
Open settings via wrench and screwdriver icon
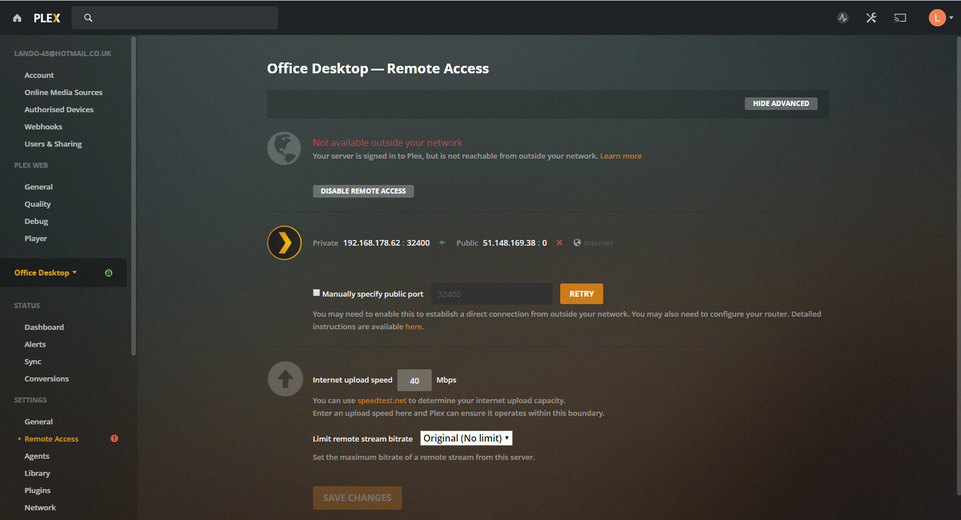tap(871, 18)
